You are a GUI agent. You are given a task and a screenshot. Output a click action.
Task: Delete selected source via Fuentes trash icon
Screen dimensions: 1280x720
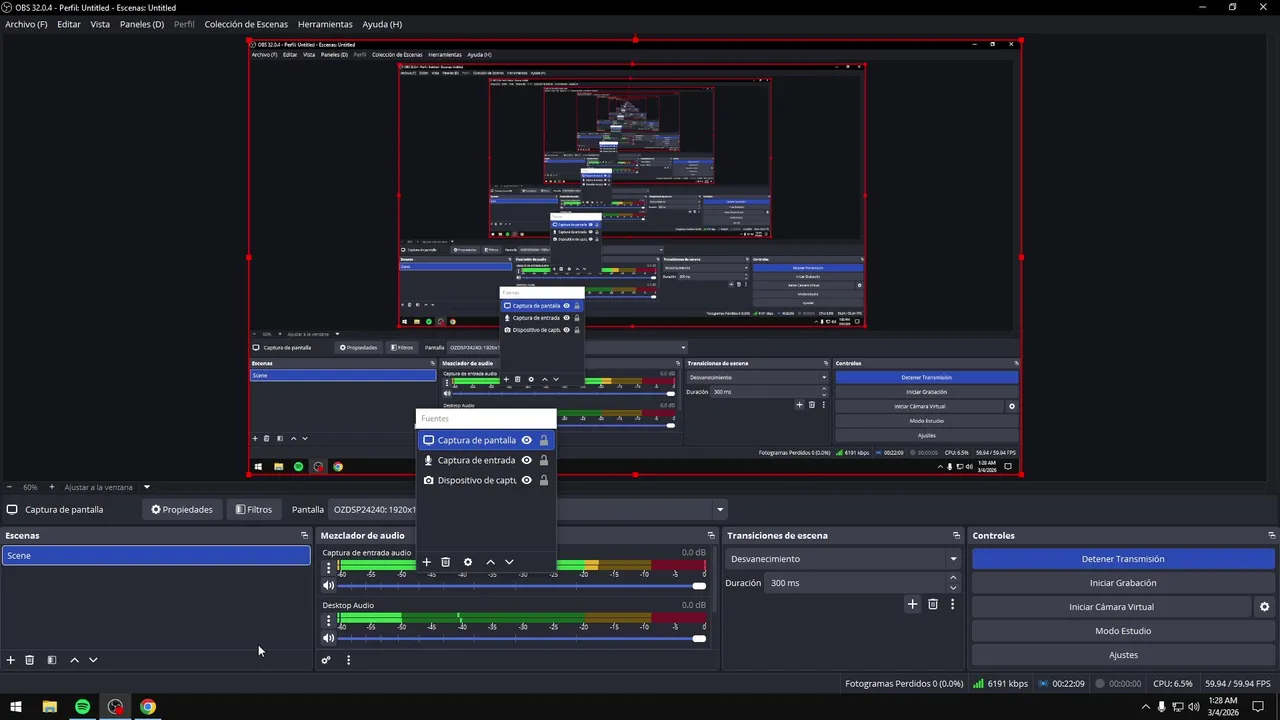click(446, 562)
